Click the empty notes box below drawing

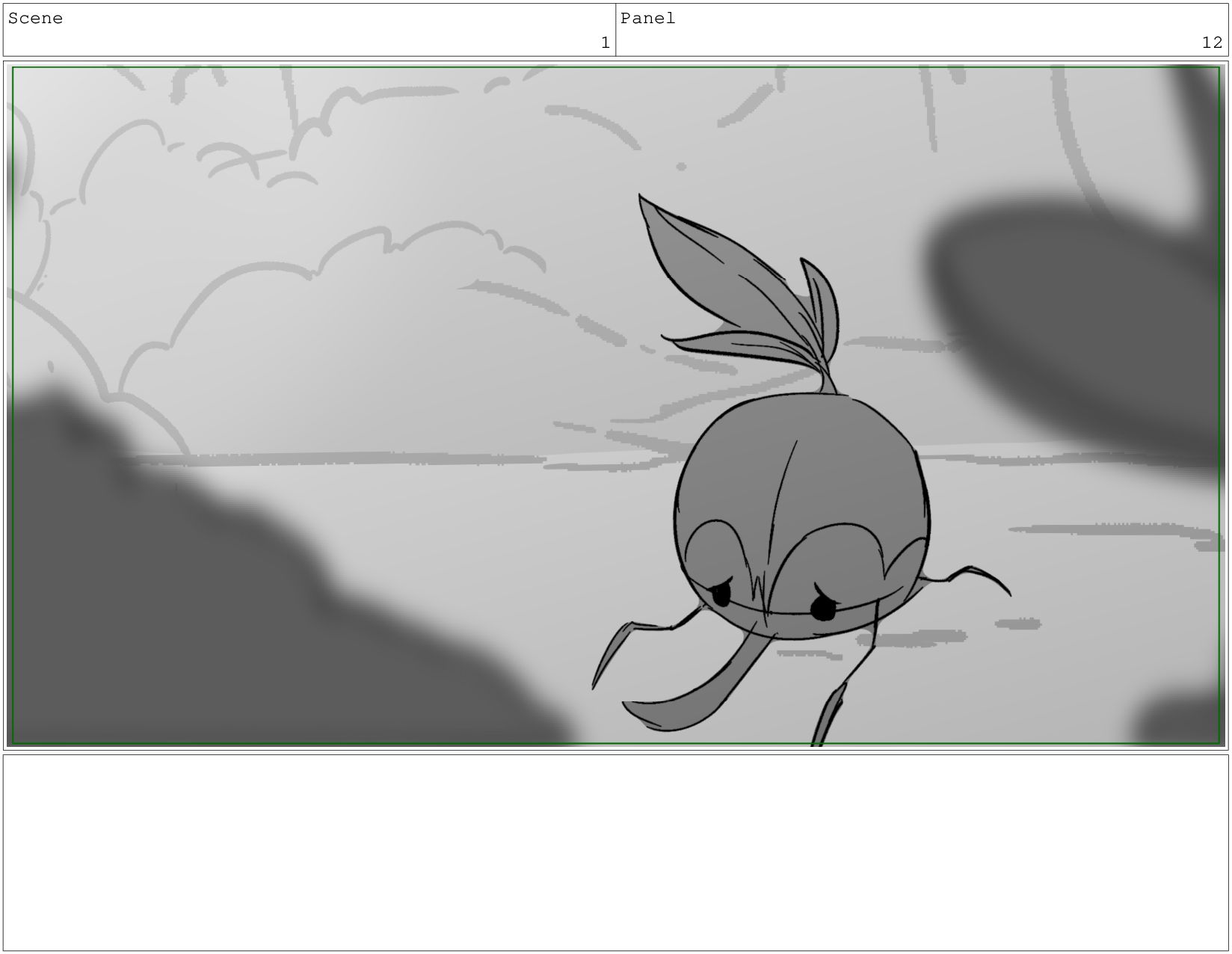click(615, 852)
